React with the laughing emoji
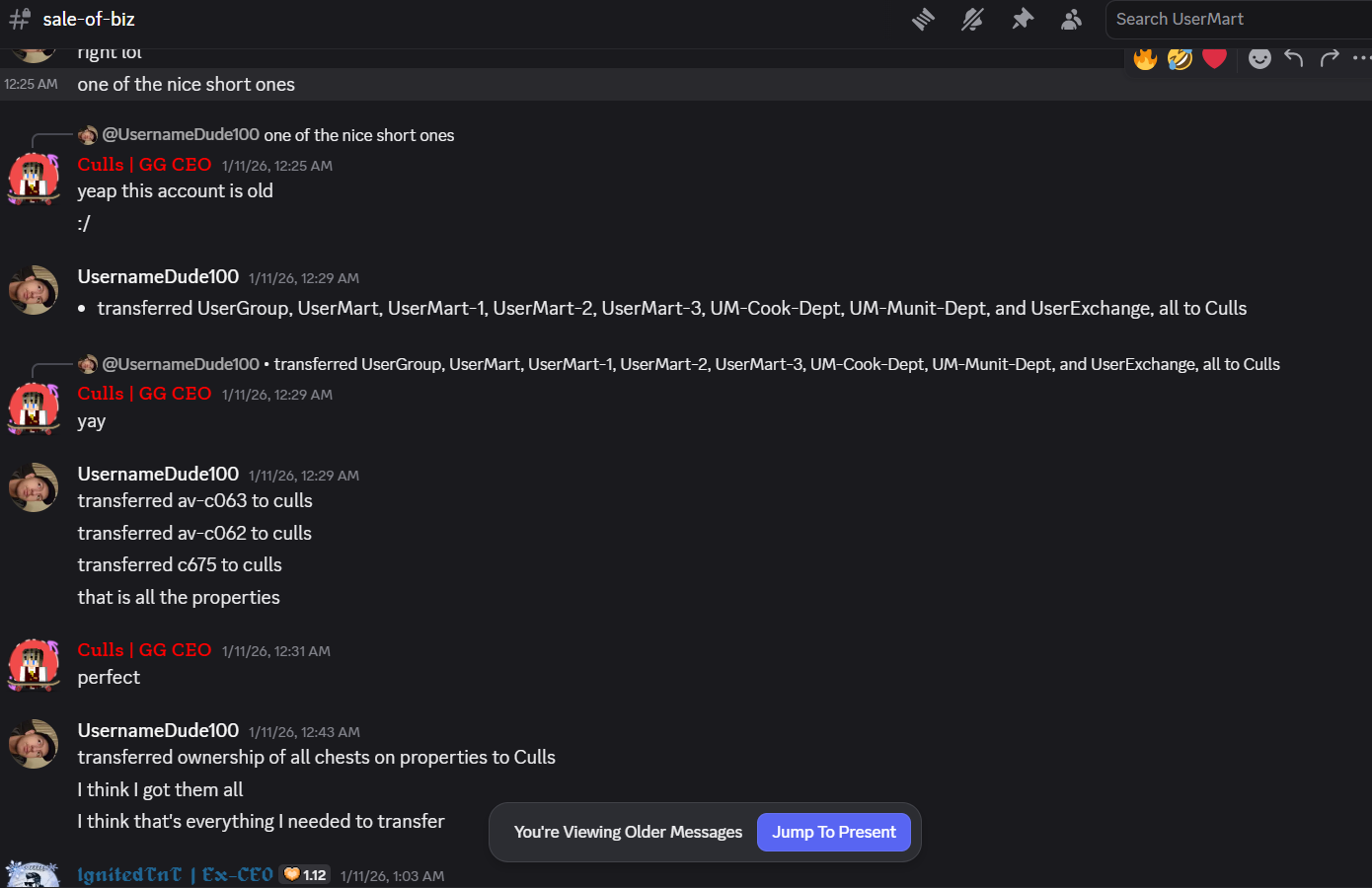 tap(1180, 58)
